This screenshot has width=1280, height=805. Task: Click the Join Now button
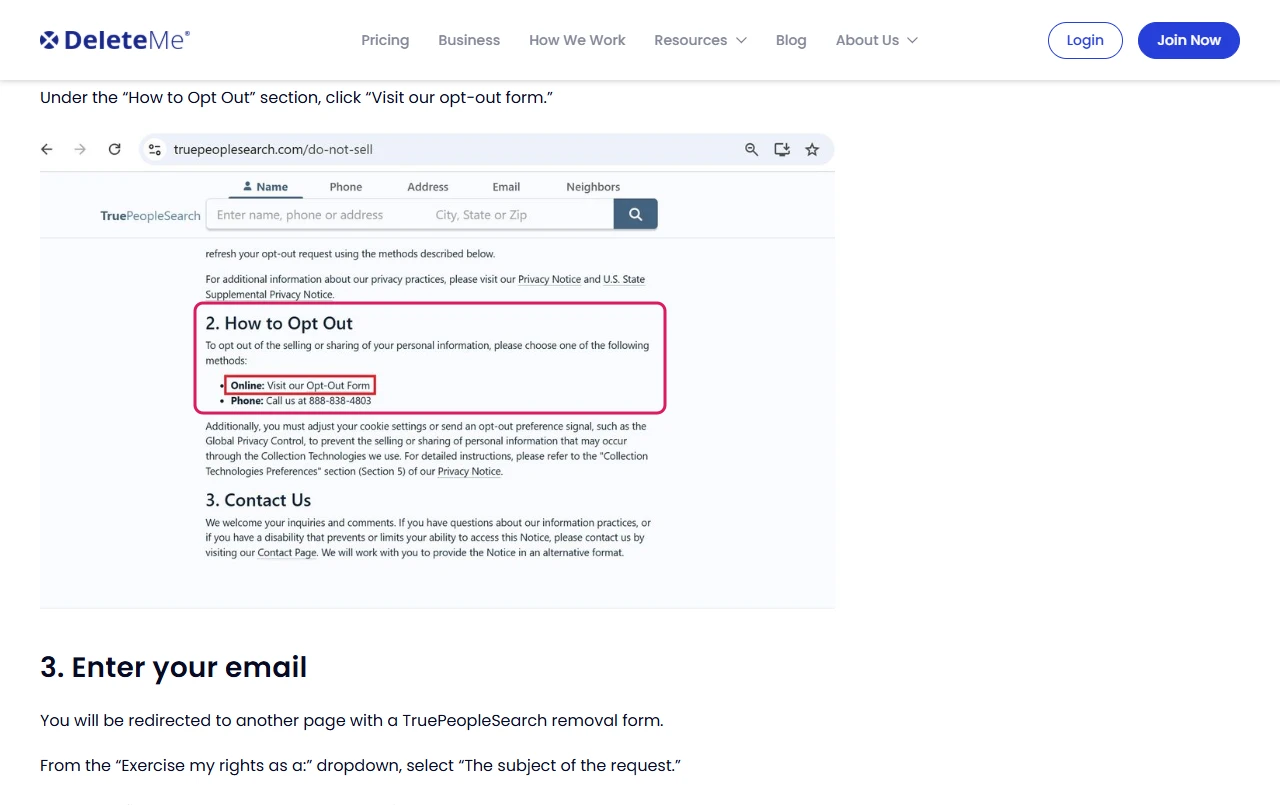click(1189, 40)
